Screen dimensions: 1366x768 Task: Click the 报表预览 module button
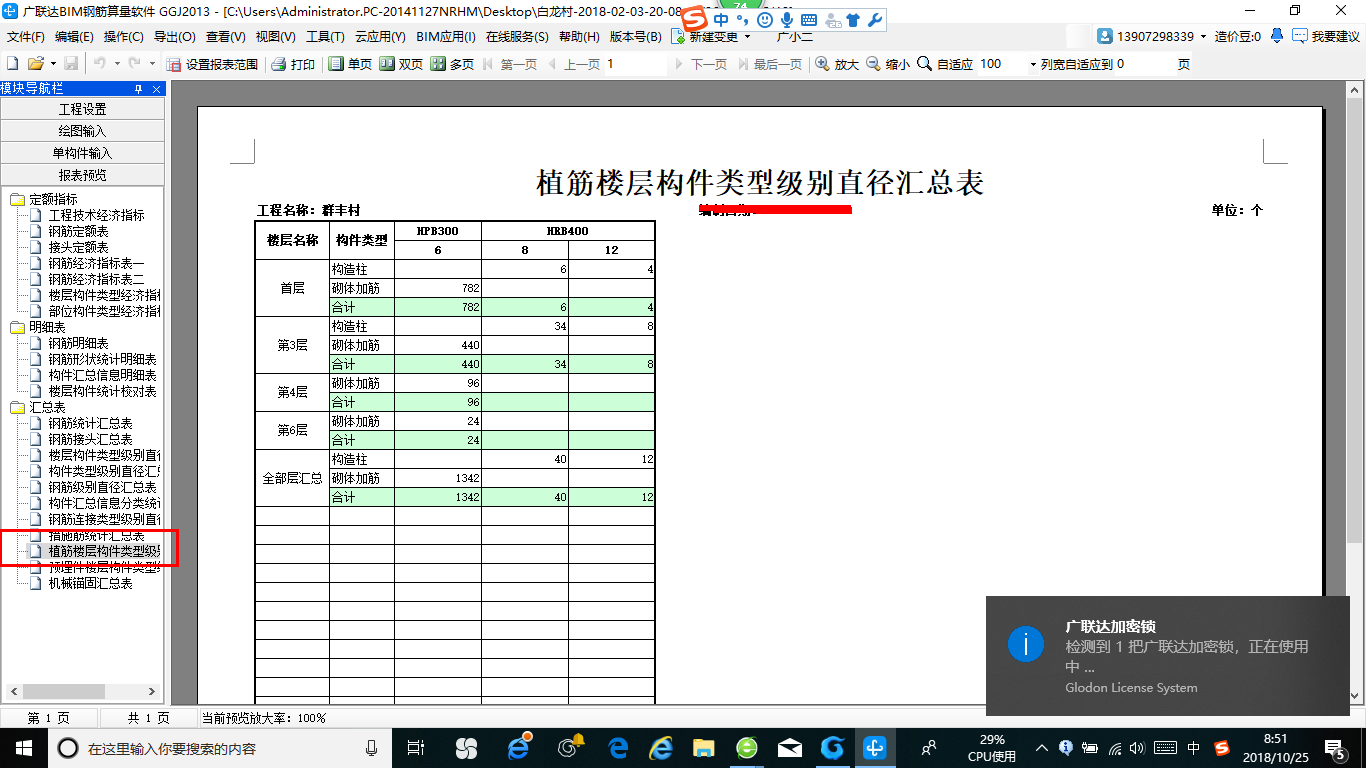pyautogui.click(x=82, y=175)
